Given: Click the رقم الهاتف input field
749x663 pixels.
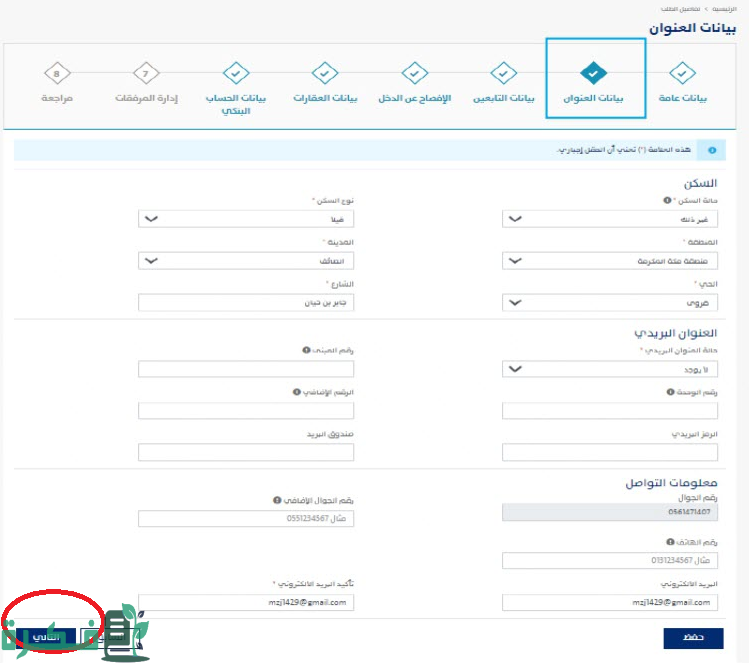Looking at the screenshot, I should 610,560.
